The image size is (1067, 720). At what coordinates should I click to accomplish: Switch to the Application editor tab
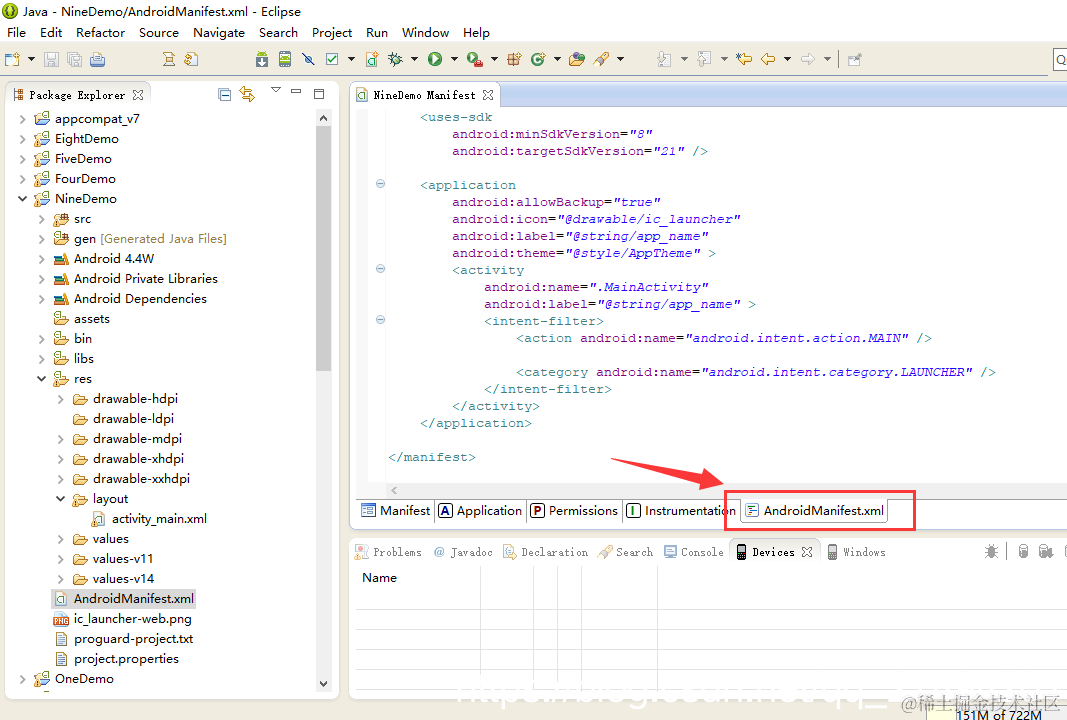(480, 510)
